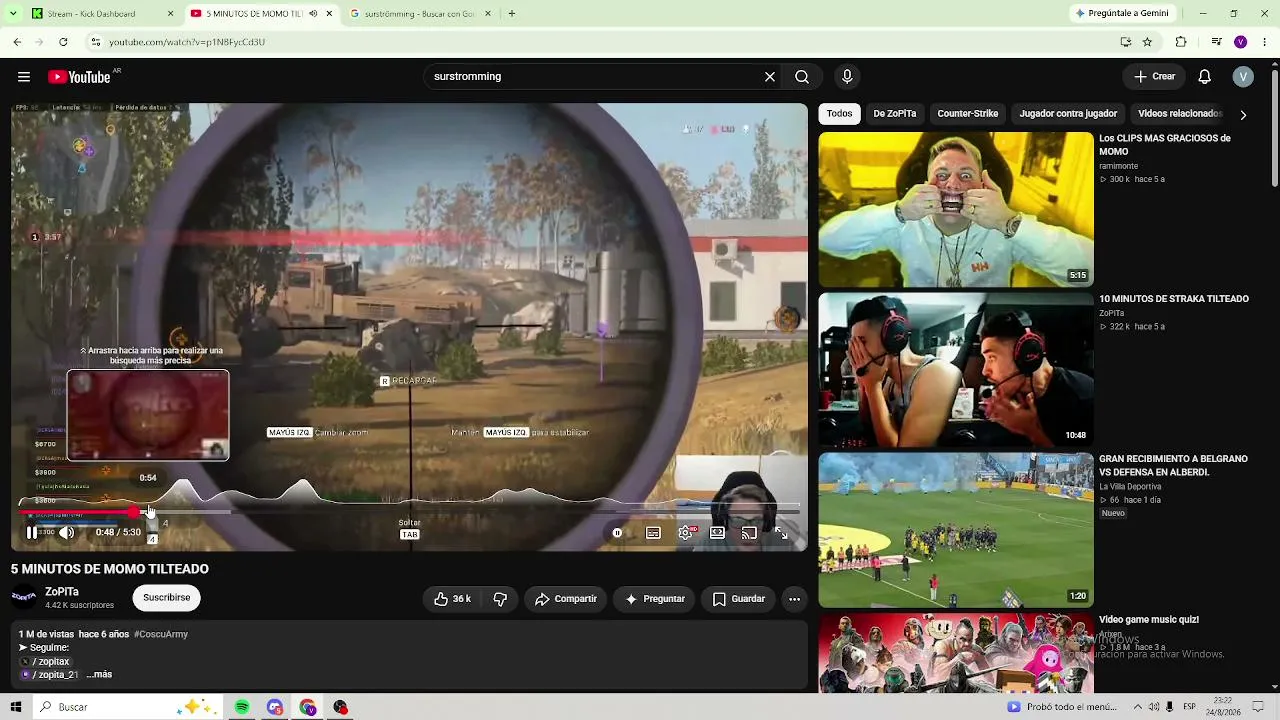Open YouTube notifications bell

click(1205, 77)
